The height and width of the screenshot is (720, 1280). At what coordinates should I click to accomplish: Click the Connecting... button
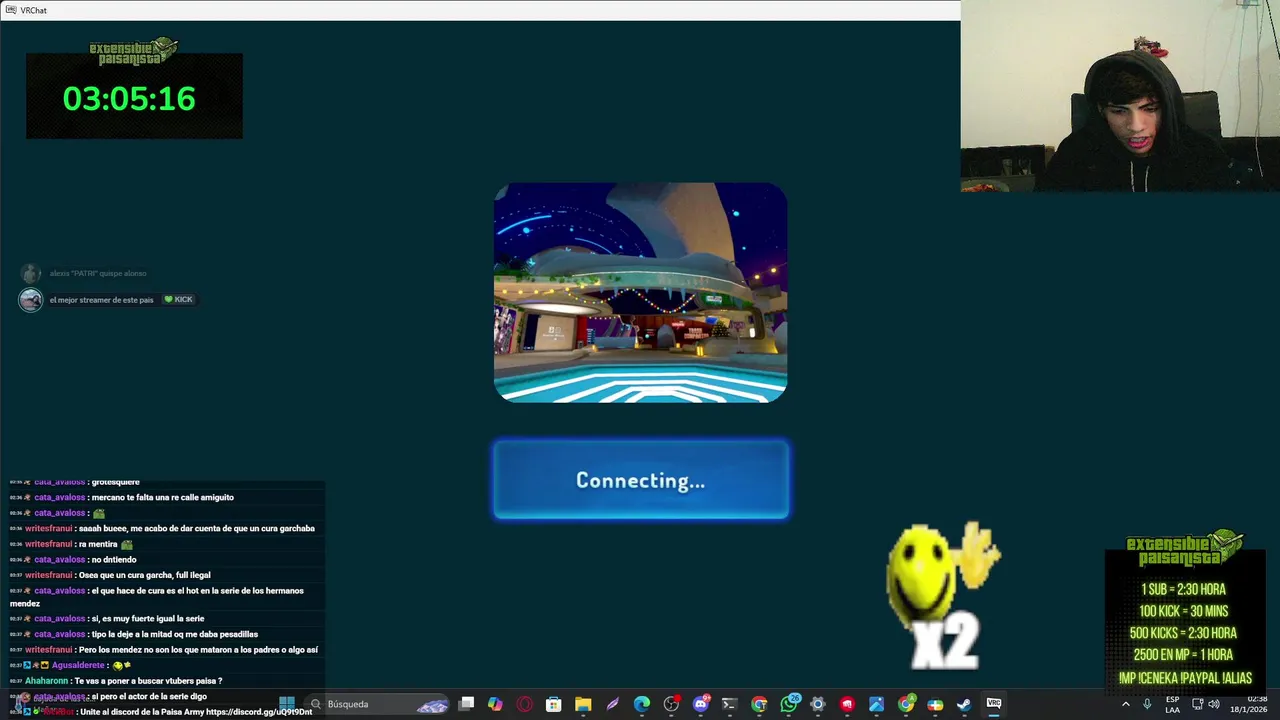point(640,480)
